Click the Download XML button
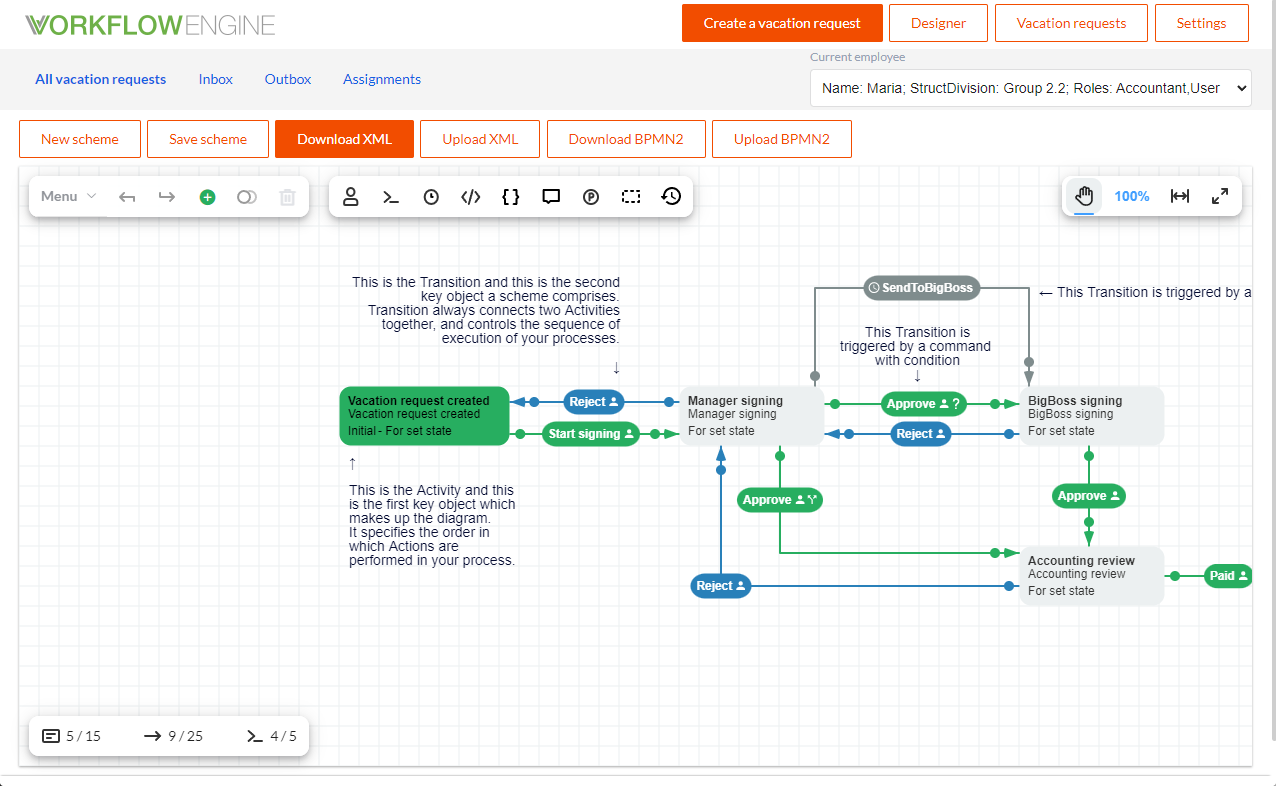 (x=344, y=139)
